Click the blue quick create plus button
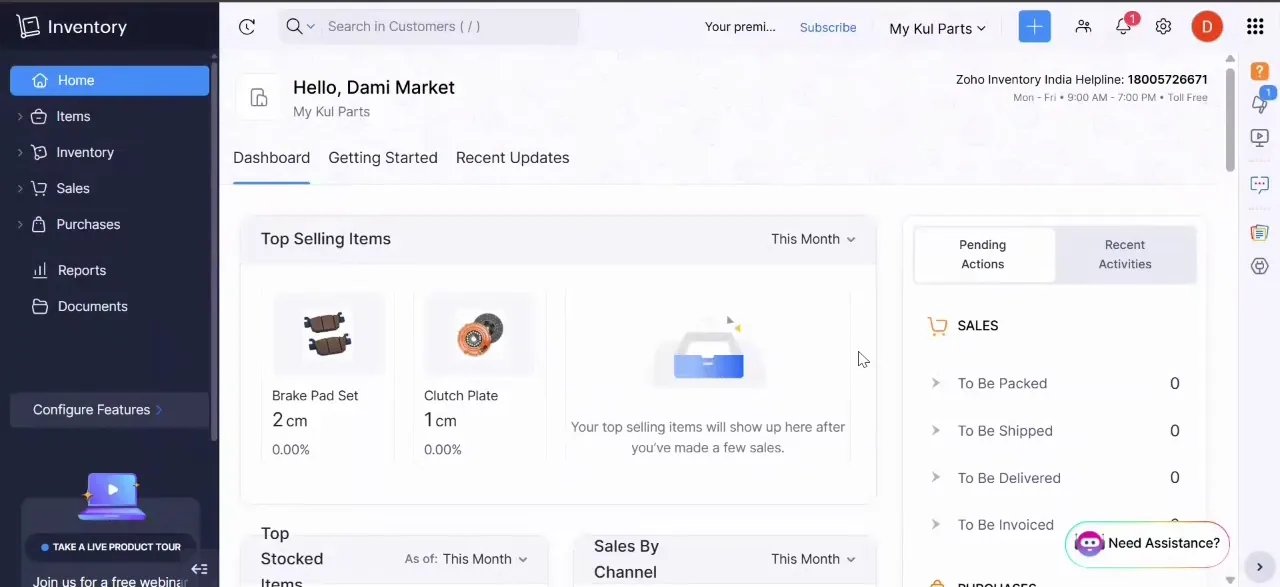 click(x=1035, y=27)
